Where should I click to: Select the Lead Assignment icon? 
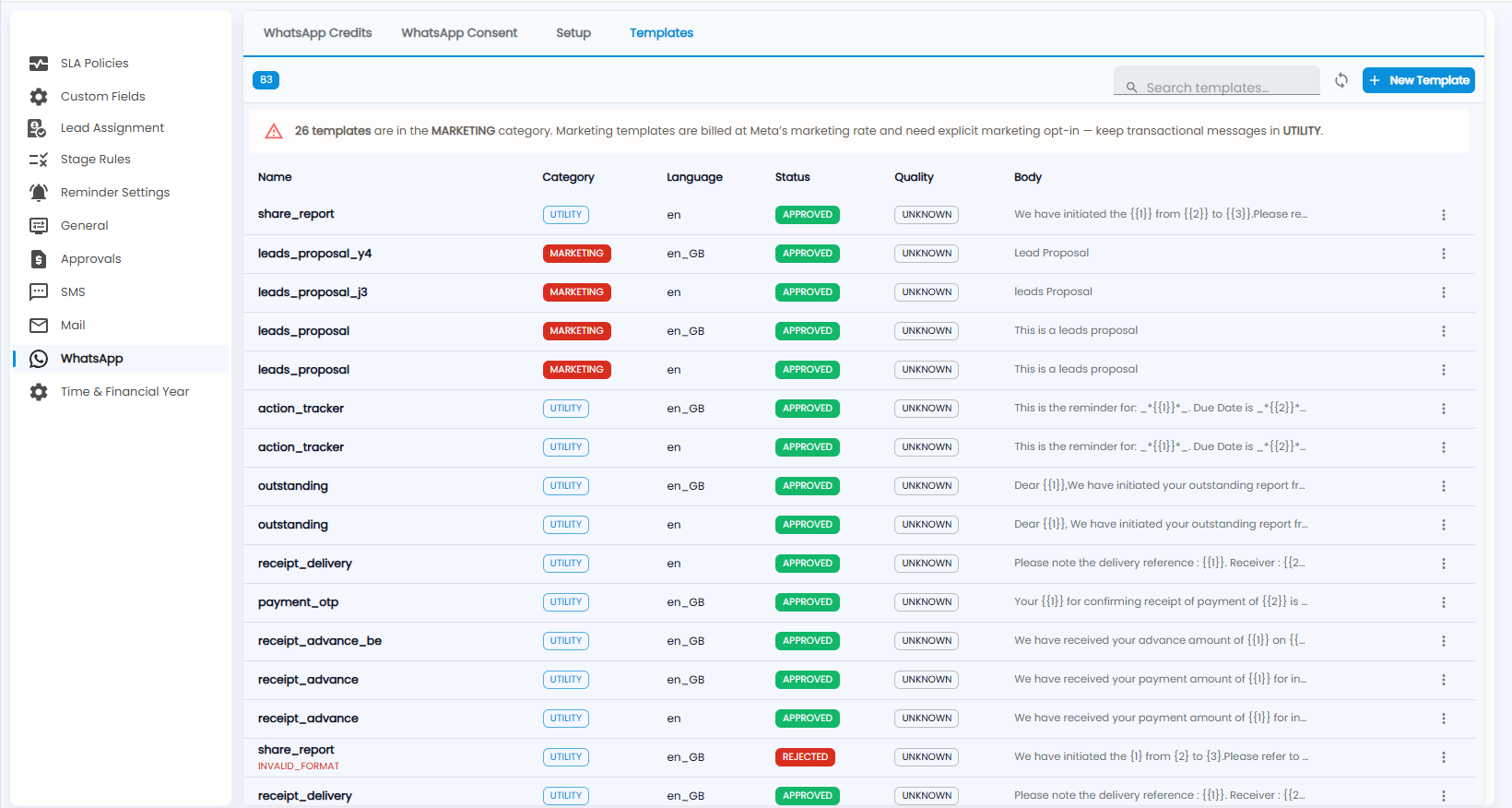(x=38, y=128)
